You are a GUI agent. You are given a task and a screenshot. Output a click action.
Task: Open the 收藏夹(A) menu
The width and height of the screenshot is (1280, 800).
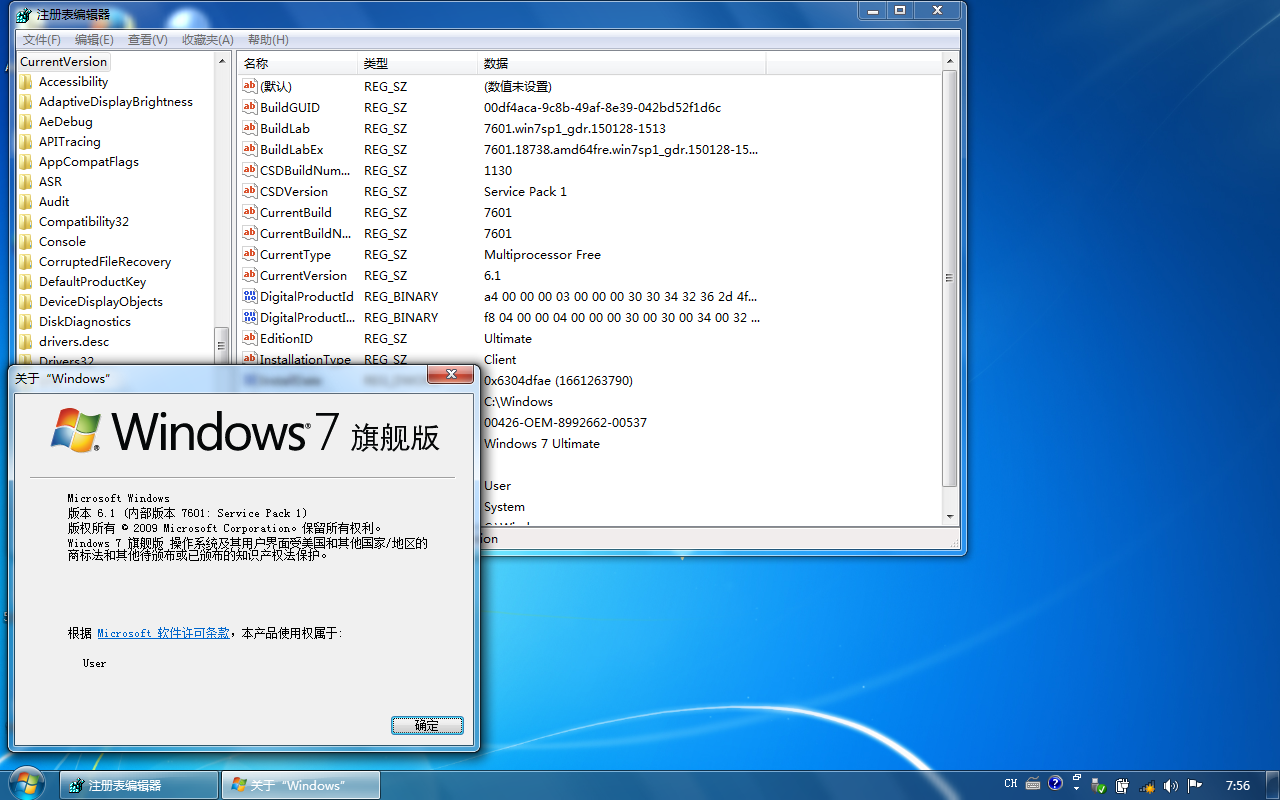(207, 40)
